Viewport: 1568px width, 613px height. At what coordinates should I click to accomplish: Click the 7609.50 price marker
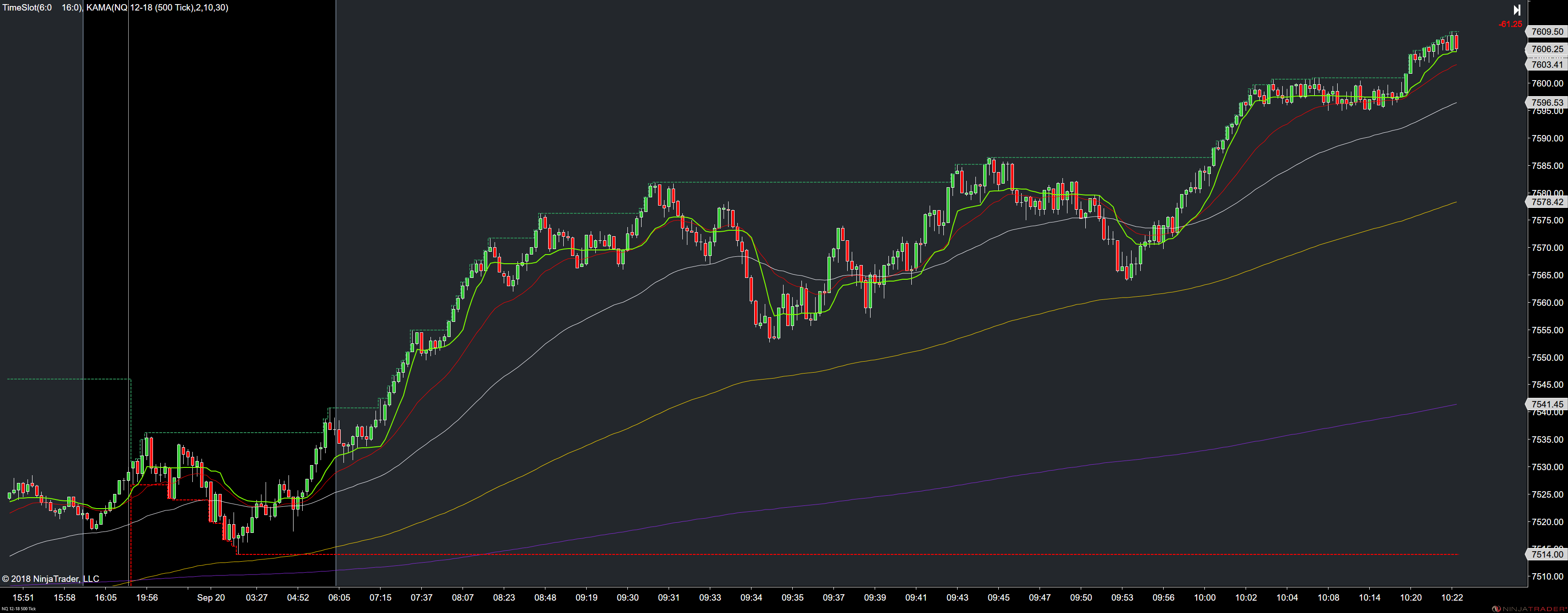[x=1546, y=32]
